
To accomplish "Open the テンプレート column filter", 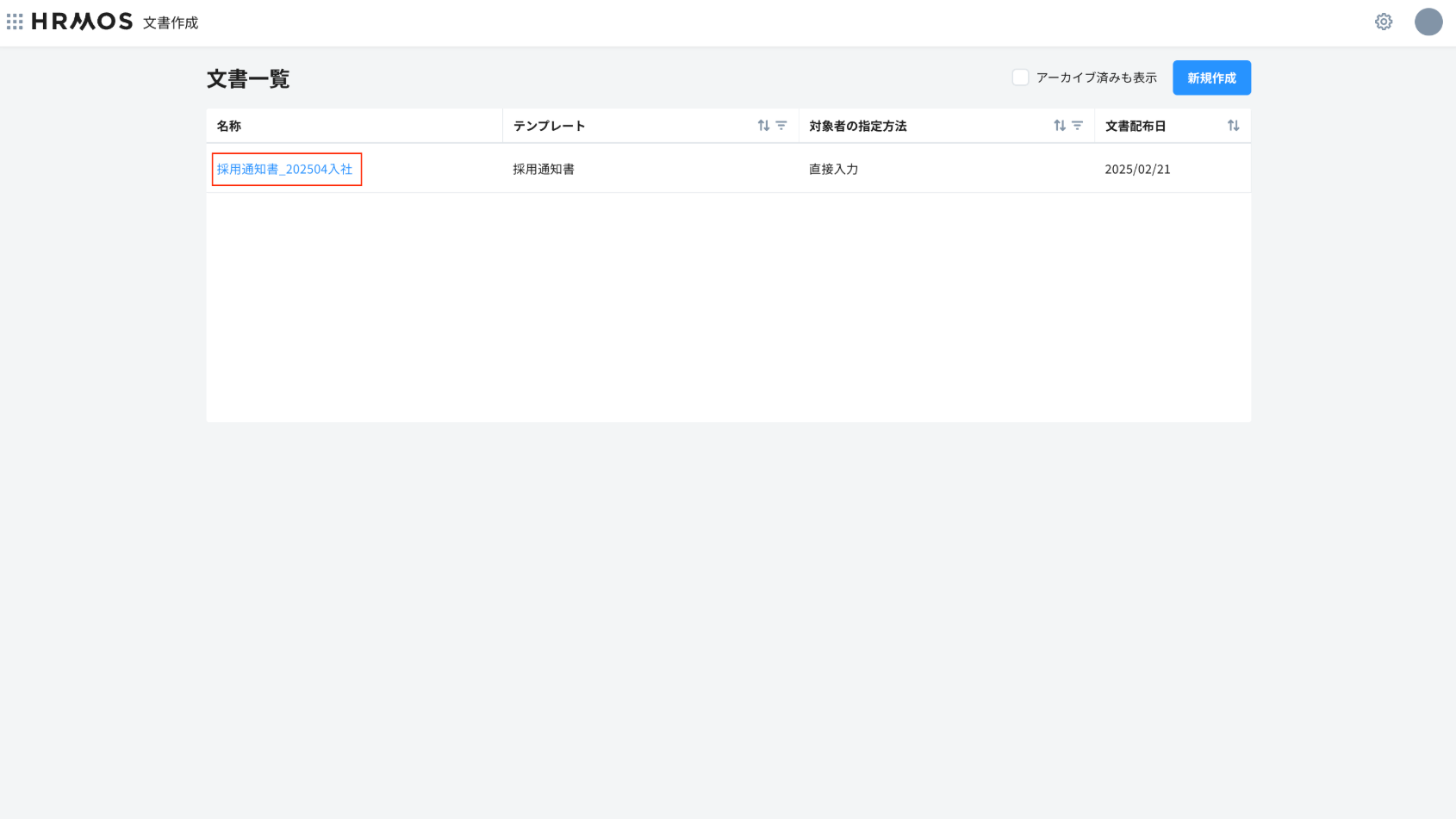I will point(781,126).
